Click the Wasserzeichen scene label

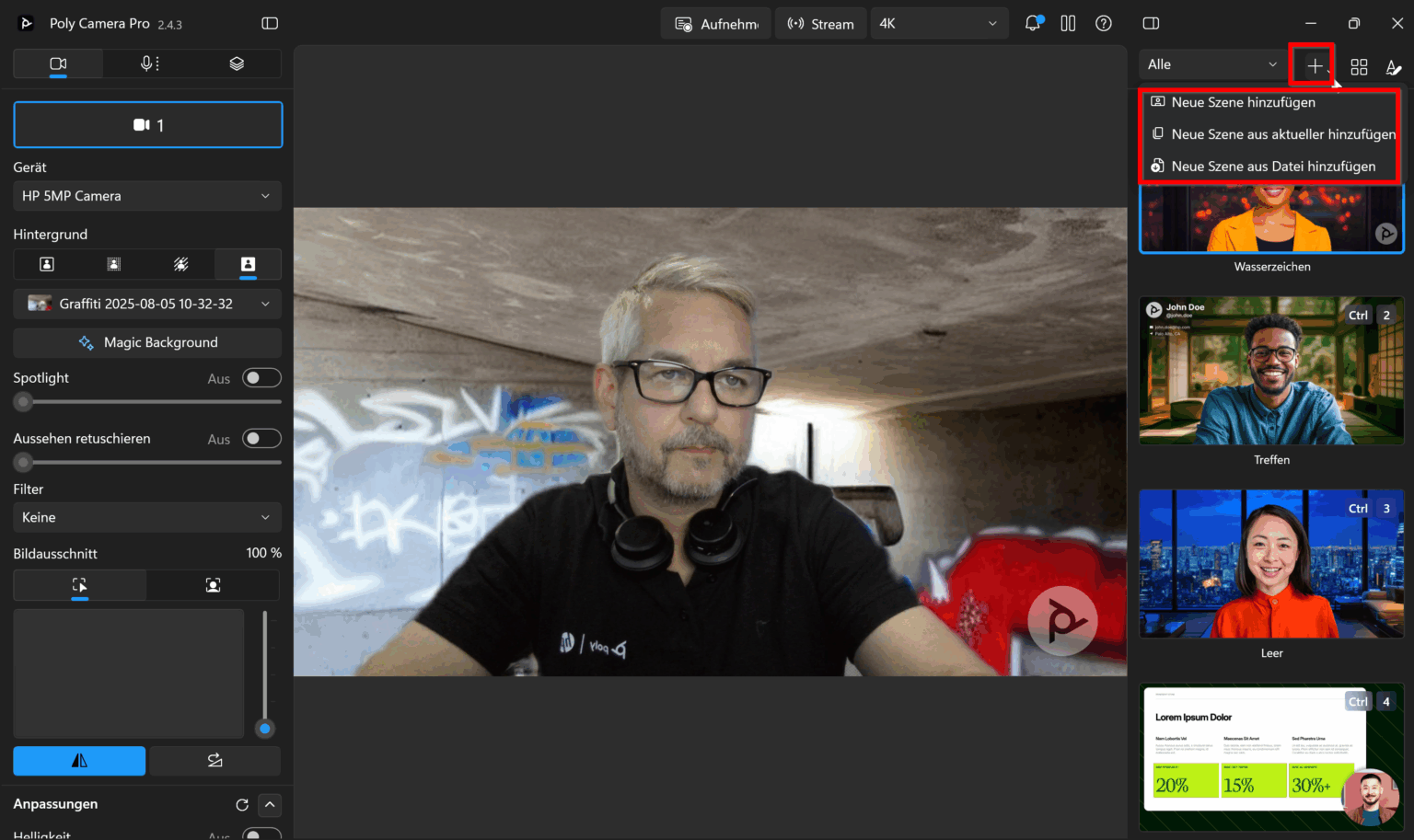1272,267
